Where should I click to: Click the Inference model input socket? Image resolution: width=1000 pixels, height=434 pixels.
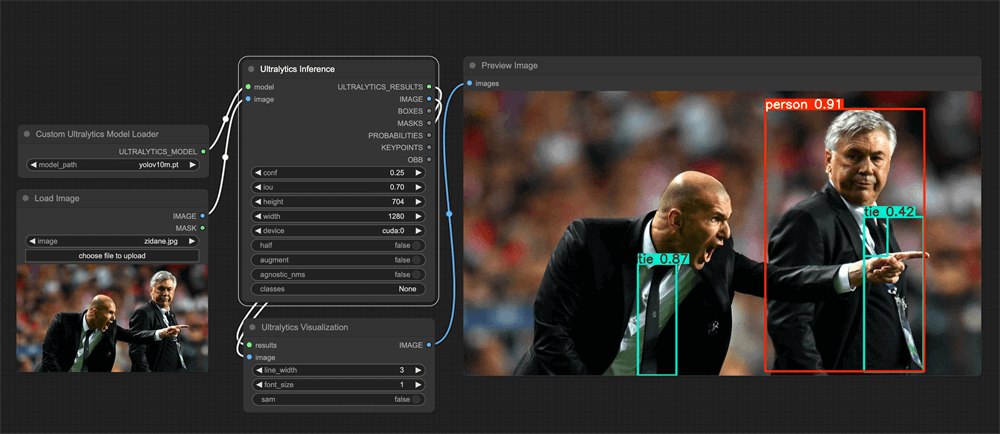[x=247, y=87]
